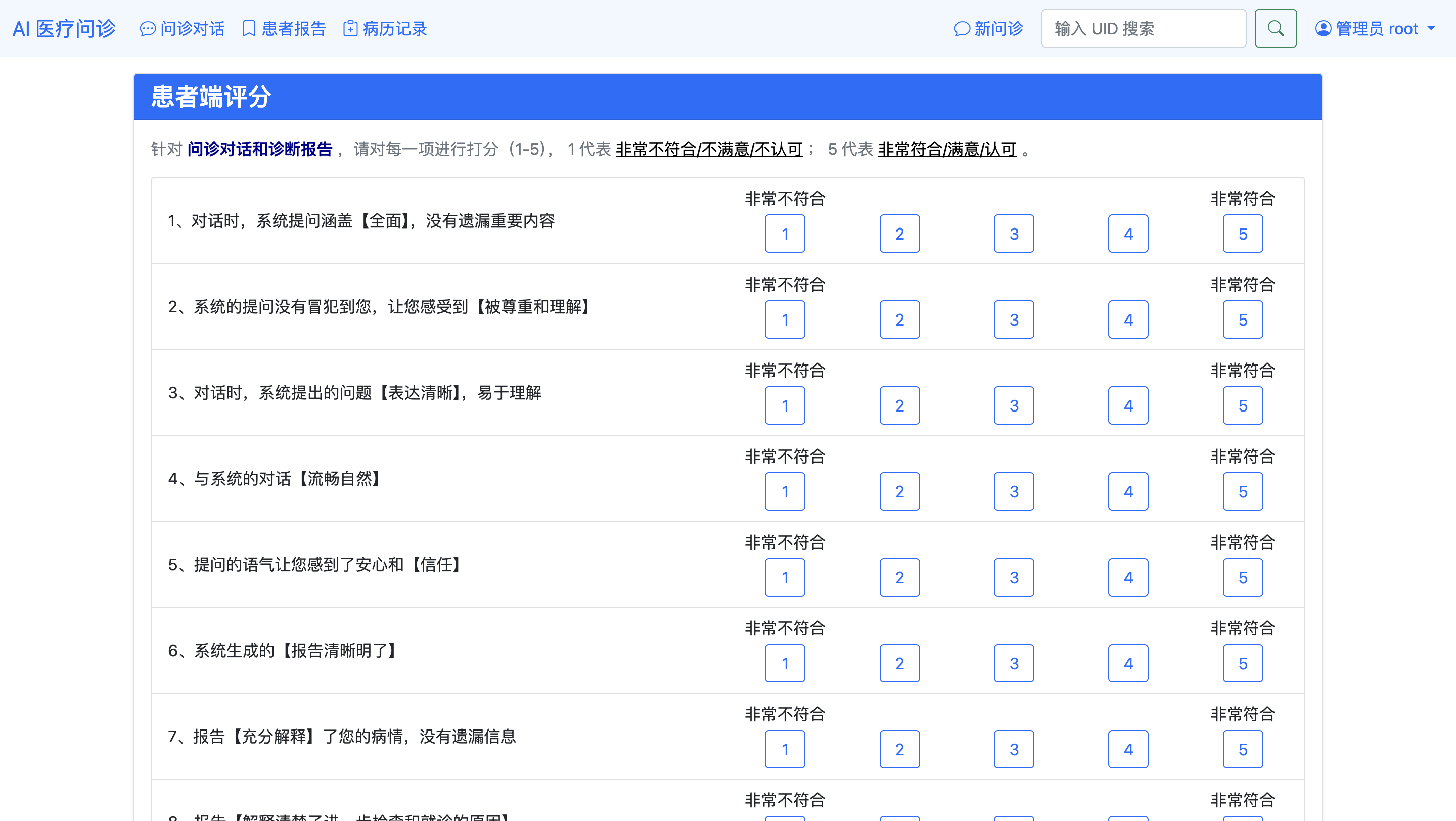Click the clipboard icon beside 病历记录
This screenshot has width=1456, height=821.
pos(350,28)
